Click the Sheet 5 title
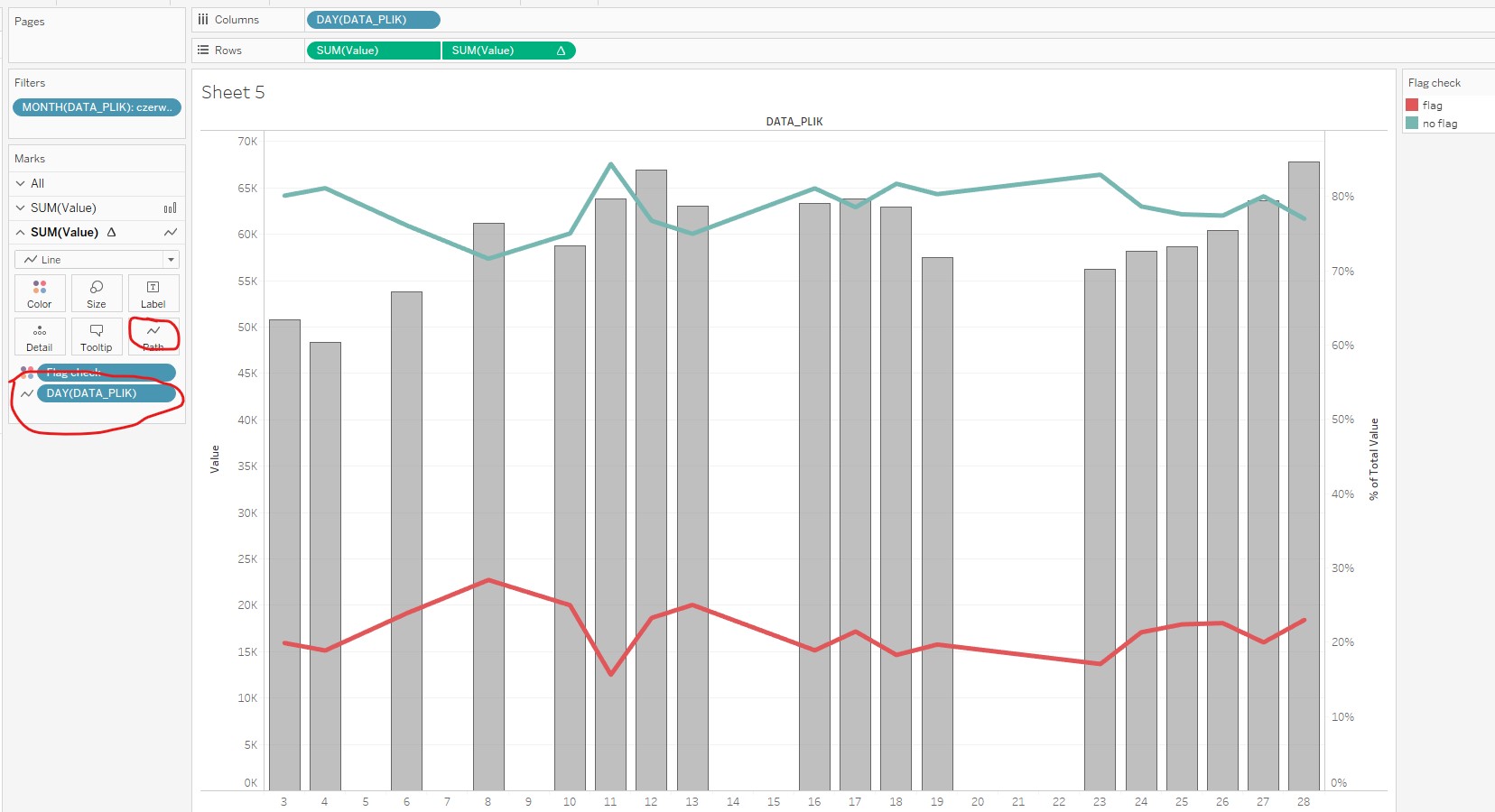The image size is (1495, 812). click(233, 92)
